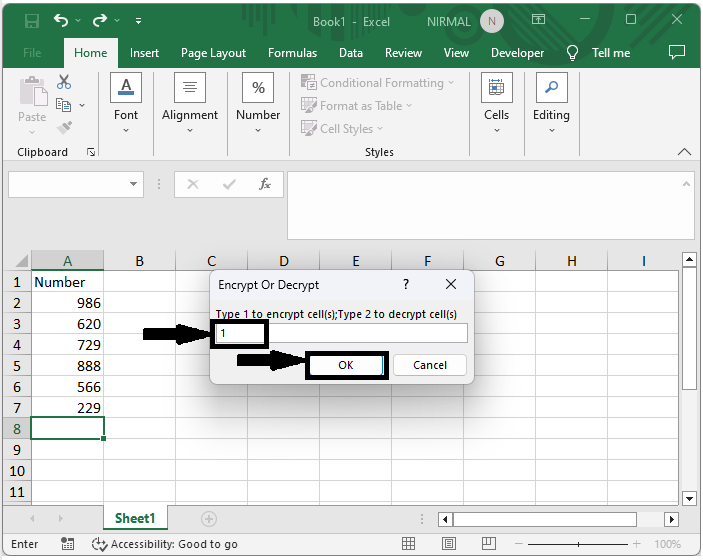Image resolution: width=703 pixels, height=560 pixels.
Task: Click the encrypt/decrypt input field
Action: 341,333
